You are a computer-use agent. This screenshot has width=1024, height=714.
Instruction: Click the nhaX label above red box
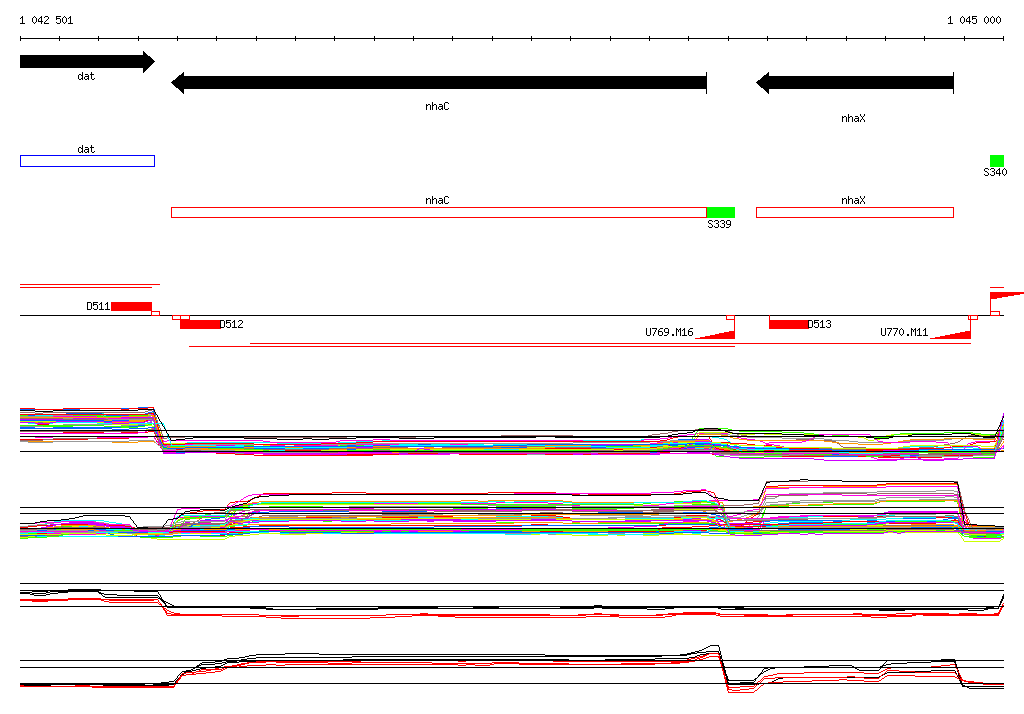(853, 201)
